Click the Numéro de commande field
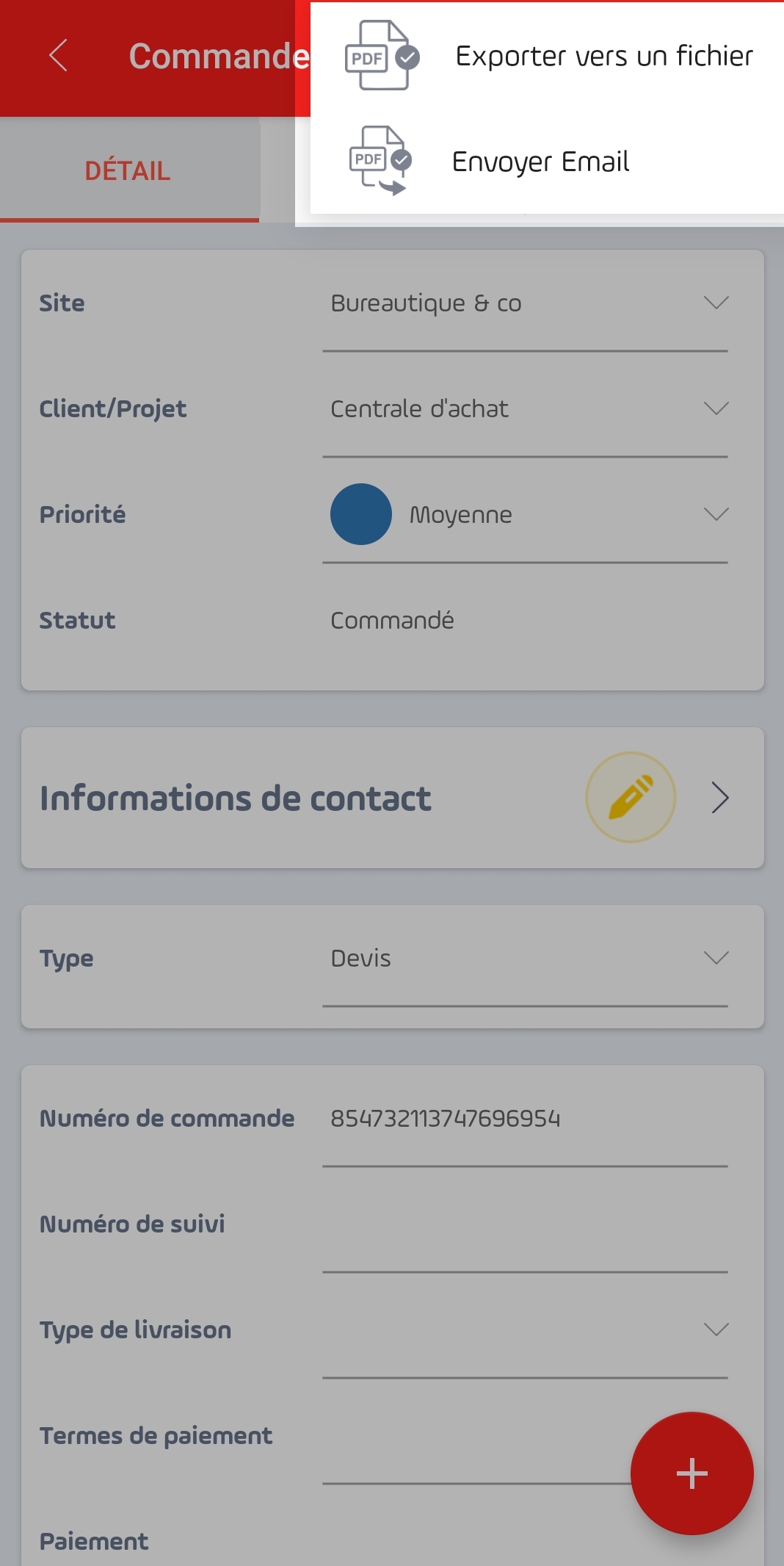This screenshot has height=1566, width=784. (525, 1119)
